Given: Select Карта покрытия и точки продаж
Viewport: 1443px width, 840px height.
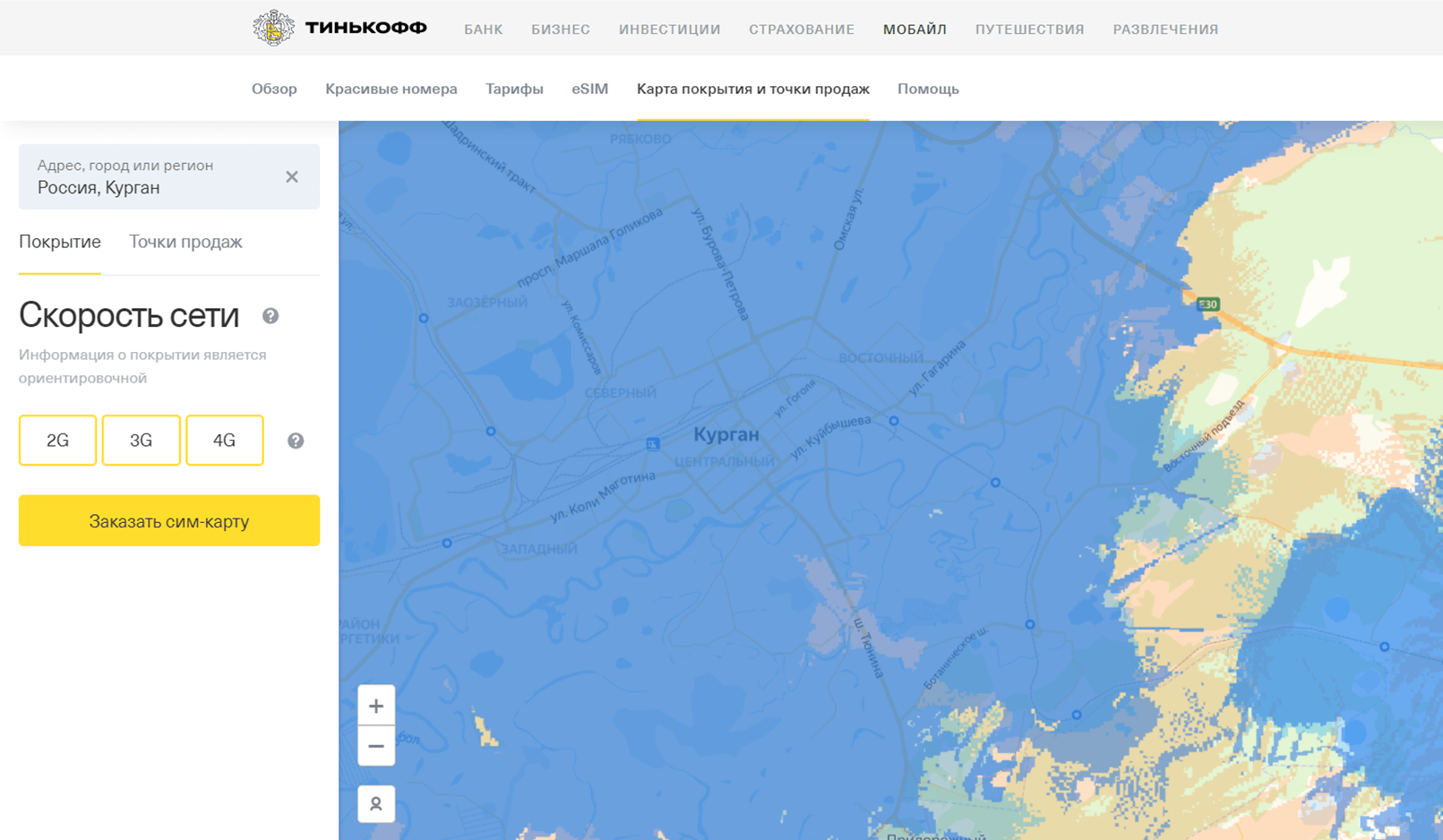Looking at the screenshot, I should point(753,89).
